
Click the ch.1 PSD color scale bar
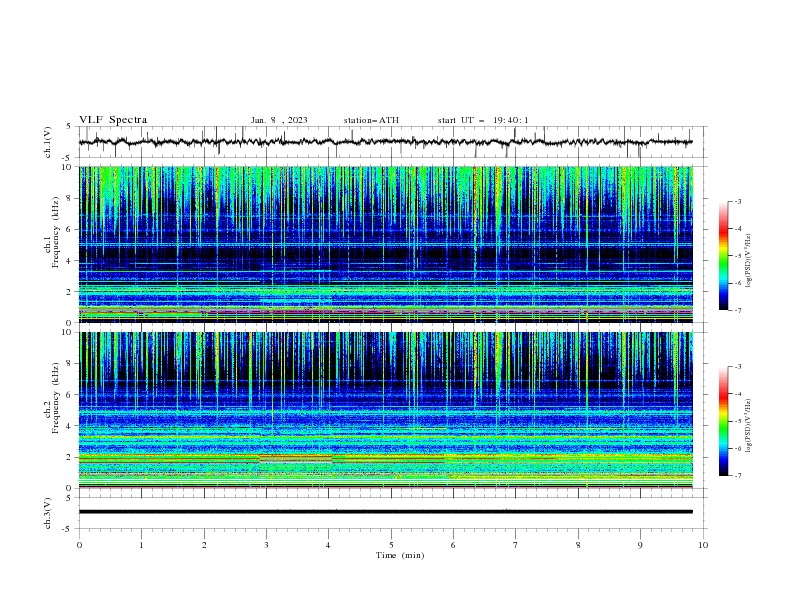point(723,256)
